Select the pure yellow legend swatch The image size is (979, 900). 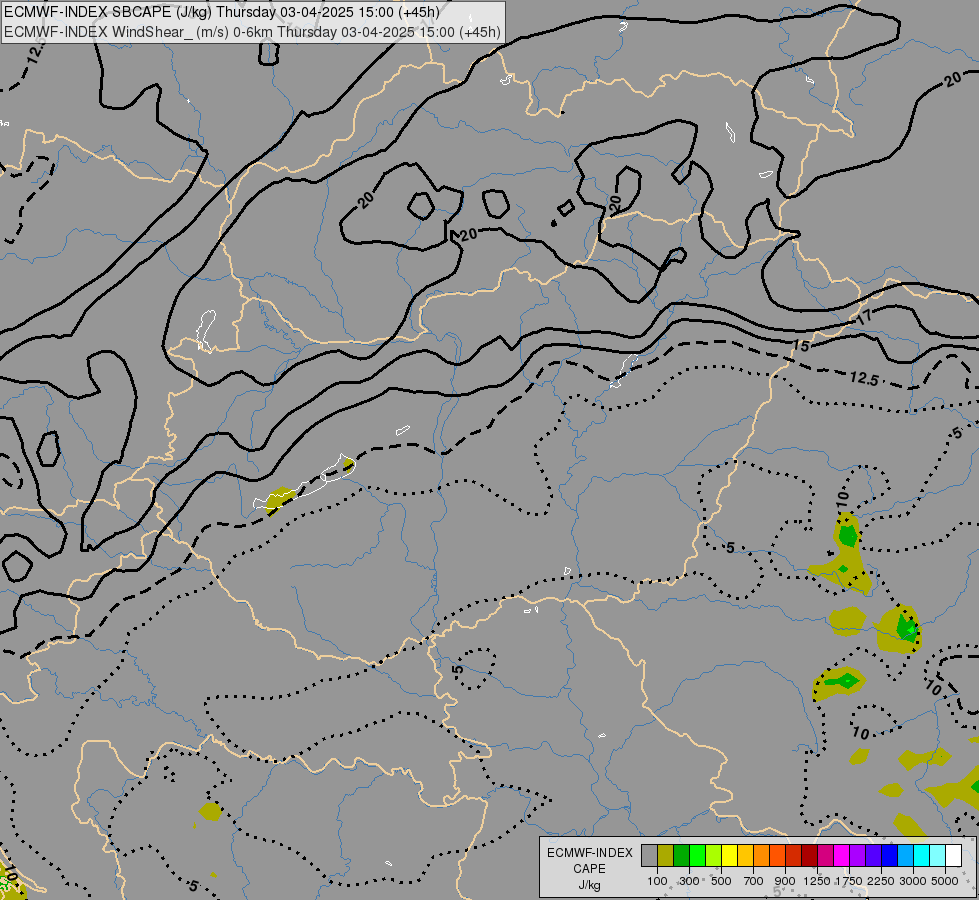click(729, 855)
